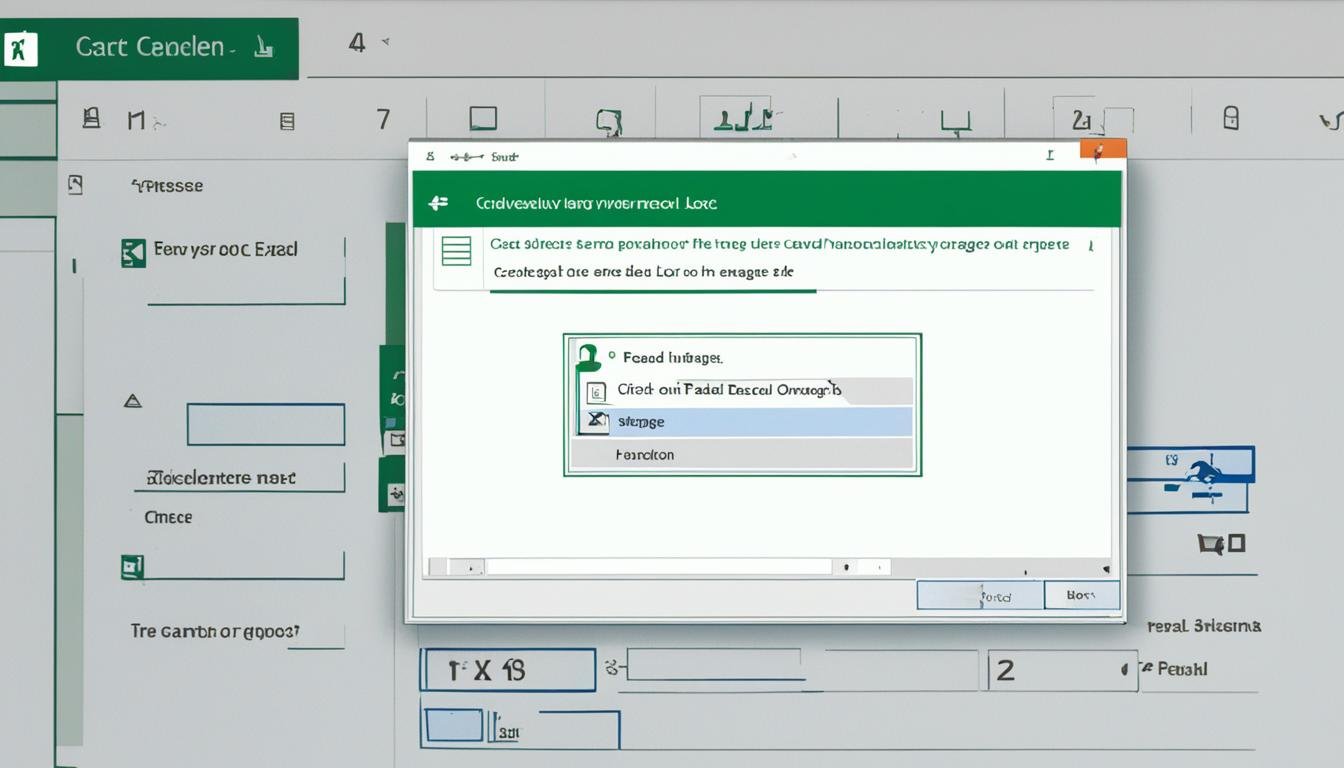Click the bracket-shaped icon in the upper-right toolbar

(955, 121)
